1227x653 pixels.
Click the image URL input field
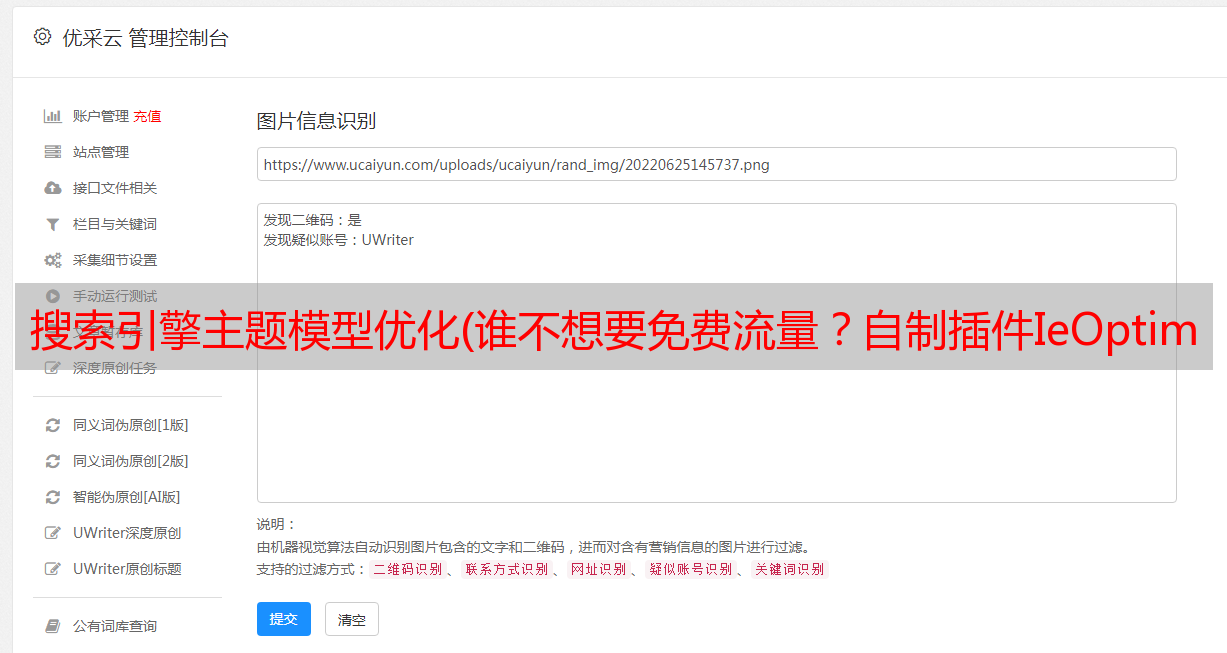coord(716,164)
